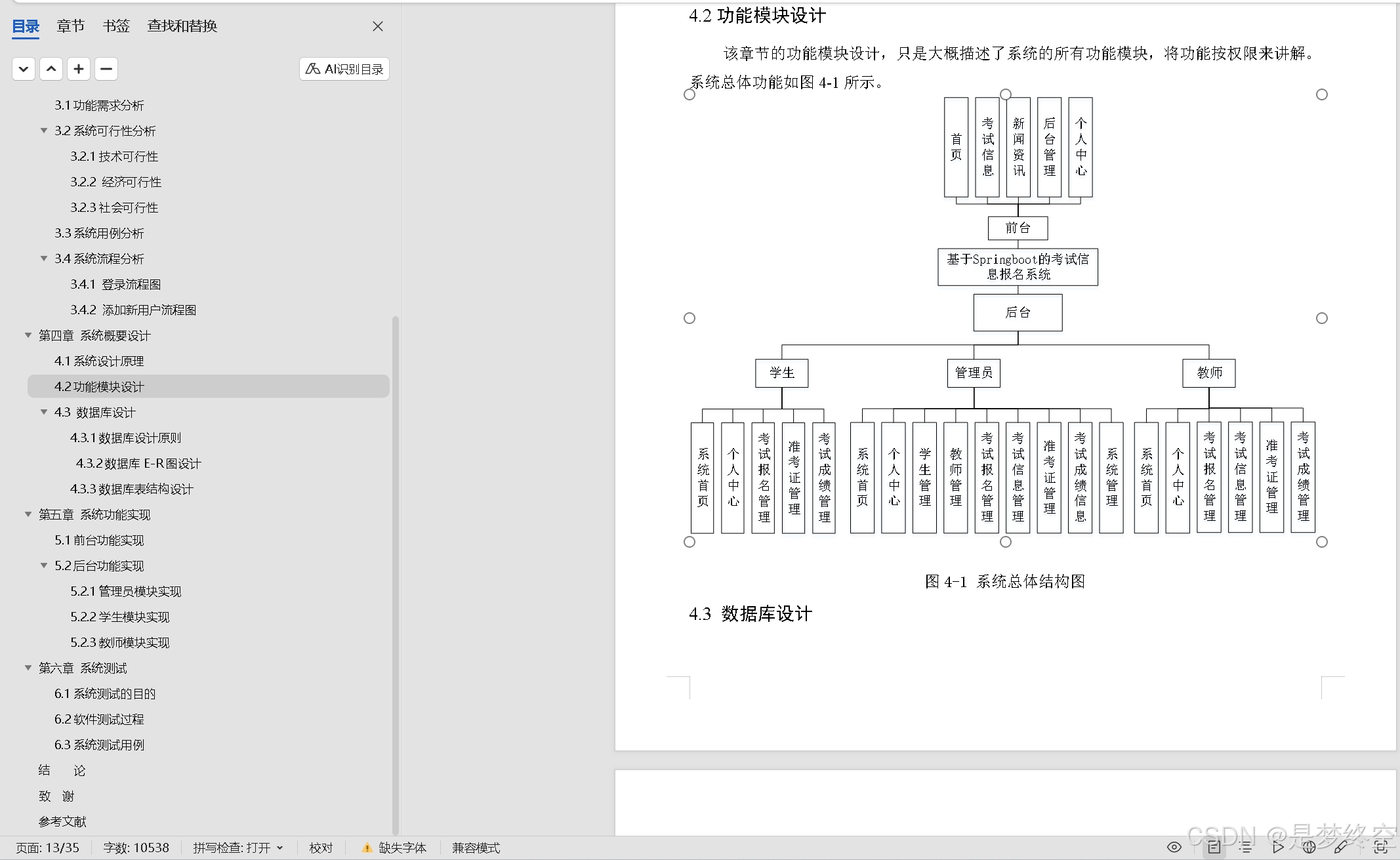Image resolution: width=1400 pixels, height=860 pixels.
Task: Start reading mode with play icon
Action: pos(1277,847)
